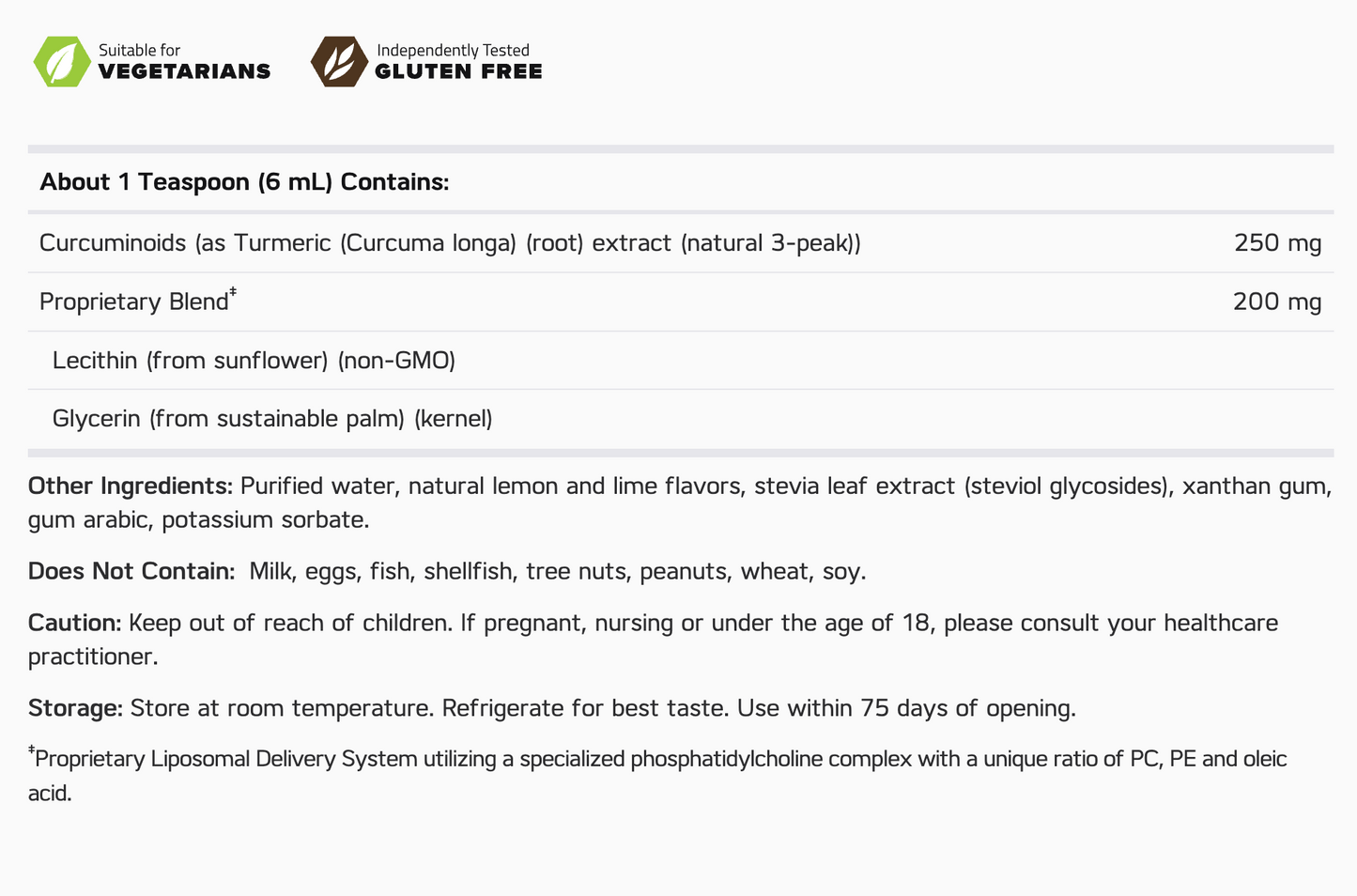Viewport: 1357px width, 896px height.
Task: Click the green vegetarian leaf icon
Action: pyautogui.click(x=62, y=62)
